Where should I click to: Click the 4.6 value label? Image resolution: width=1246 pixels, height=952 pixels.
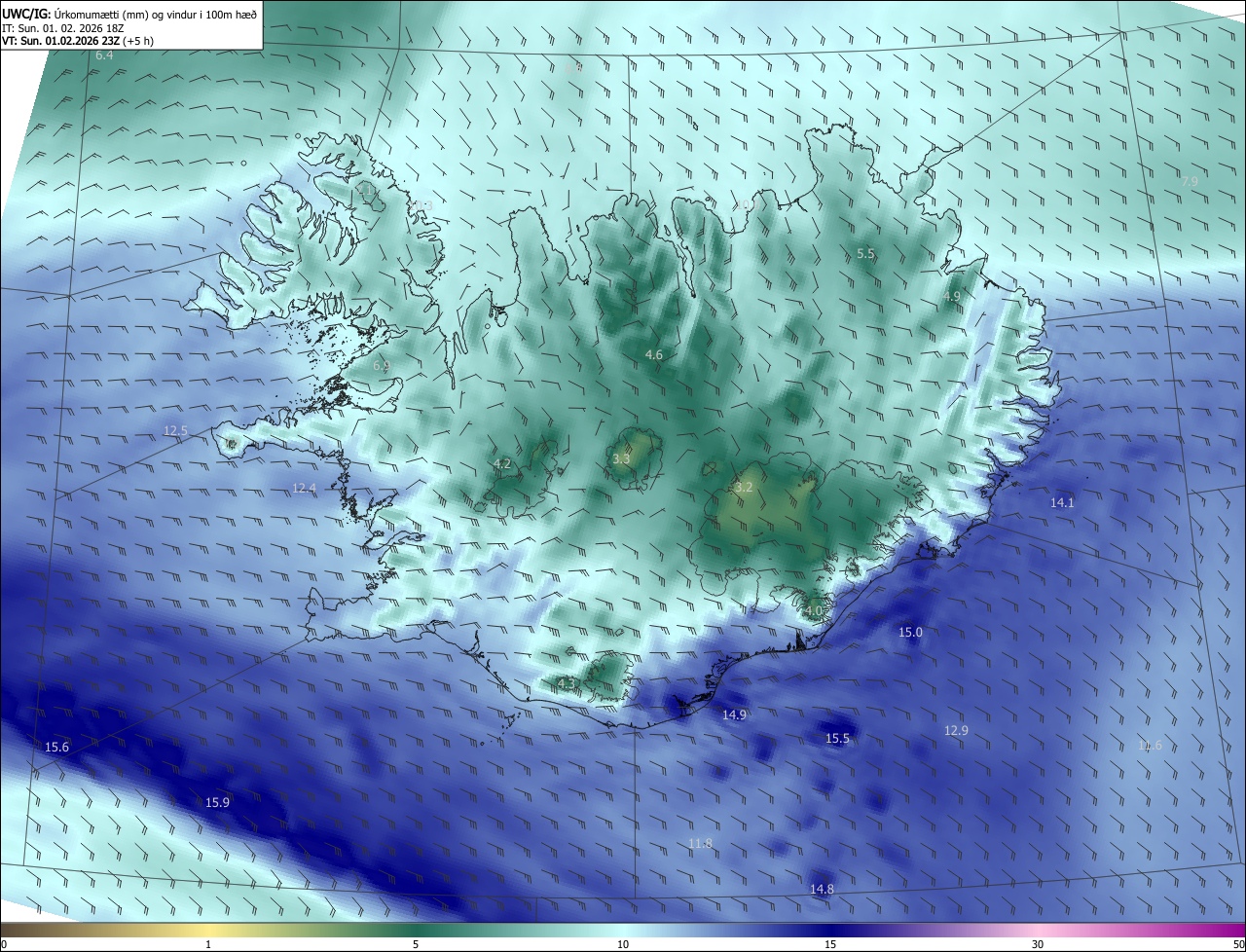coord(654,355)
